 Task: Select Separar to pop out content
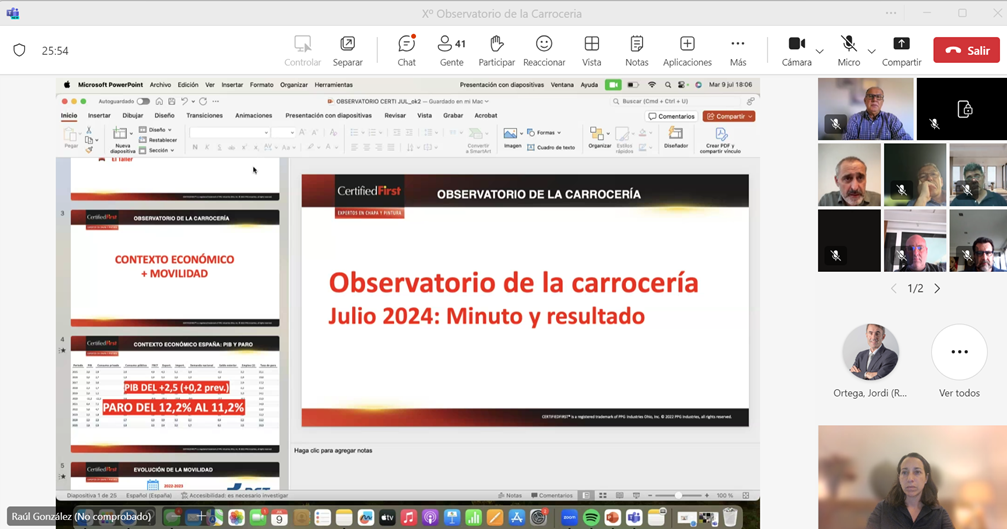click(347, 50)
